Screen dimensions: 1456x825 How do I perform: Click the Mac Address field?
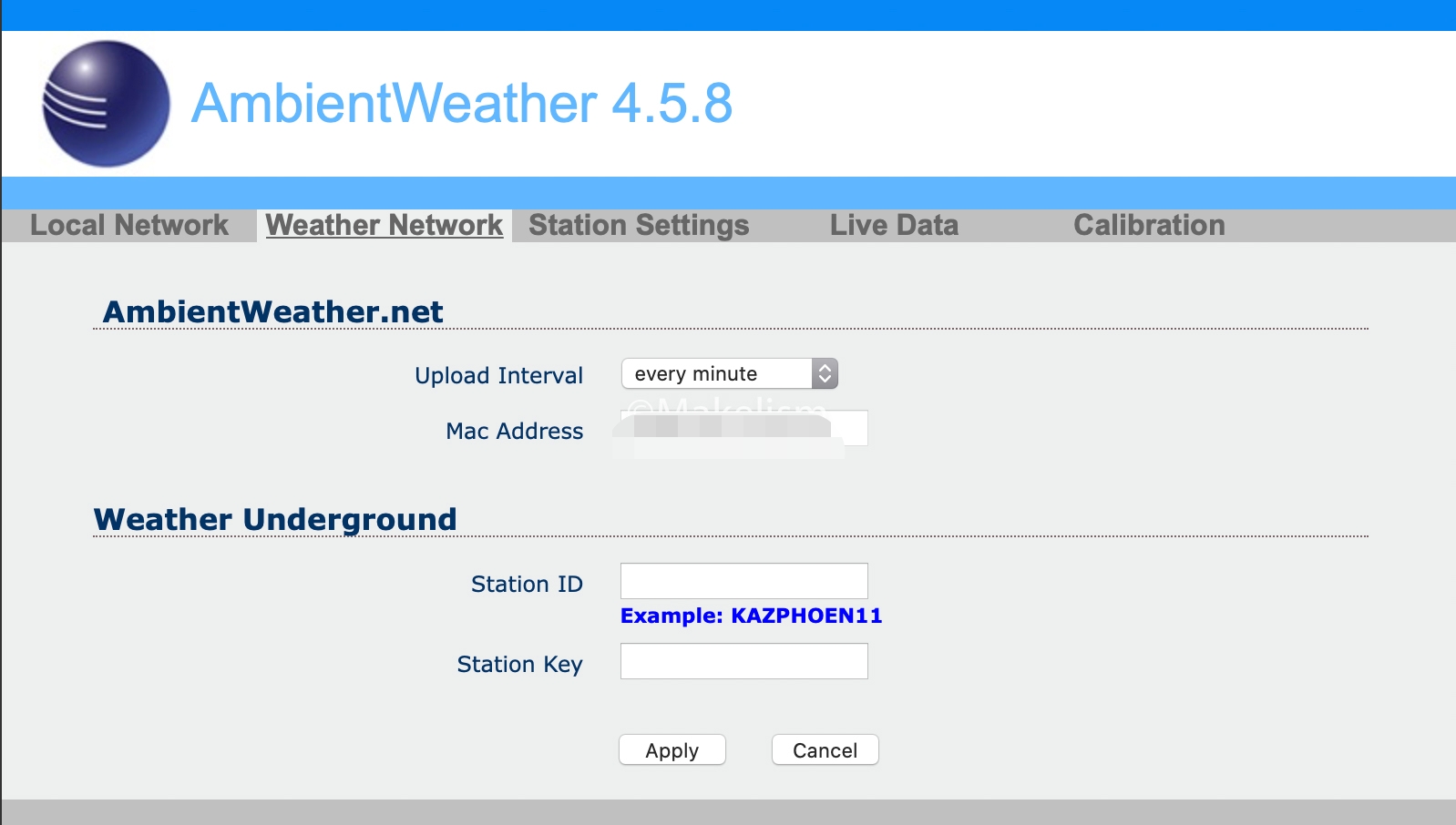tap(744, 428)
